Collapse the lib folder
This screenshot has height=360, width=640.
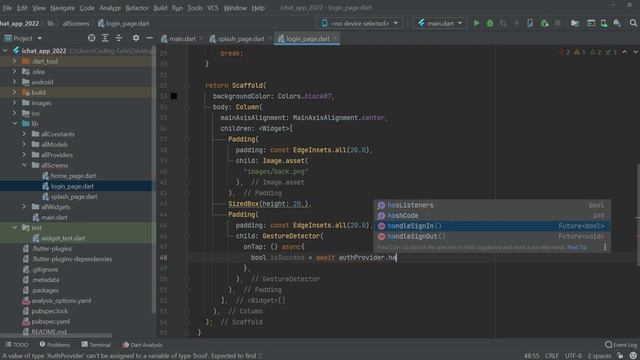pos(14,124)
